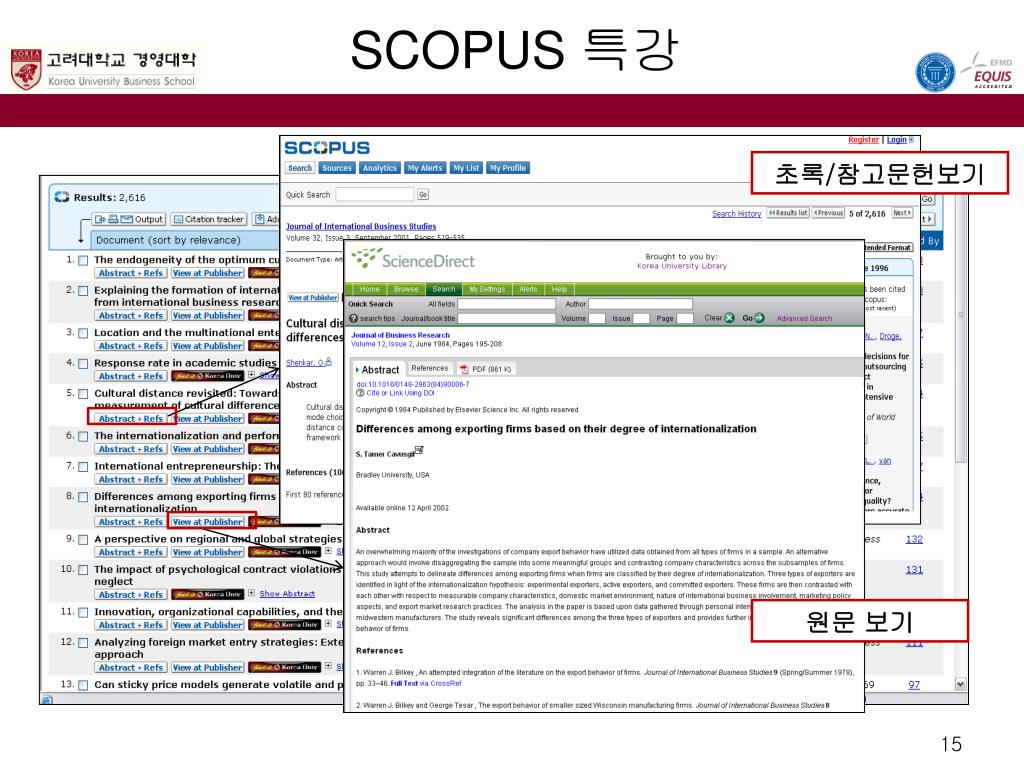Click the author profile icon next to Shenkar, O.
This screenshot has width=1024, height=768.
(x=328, y=361)
